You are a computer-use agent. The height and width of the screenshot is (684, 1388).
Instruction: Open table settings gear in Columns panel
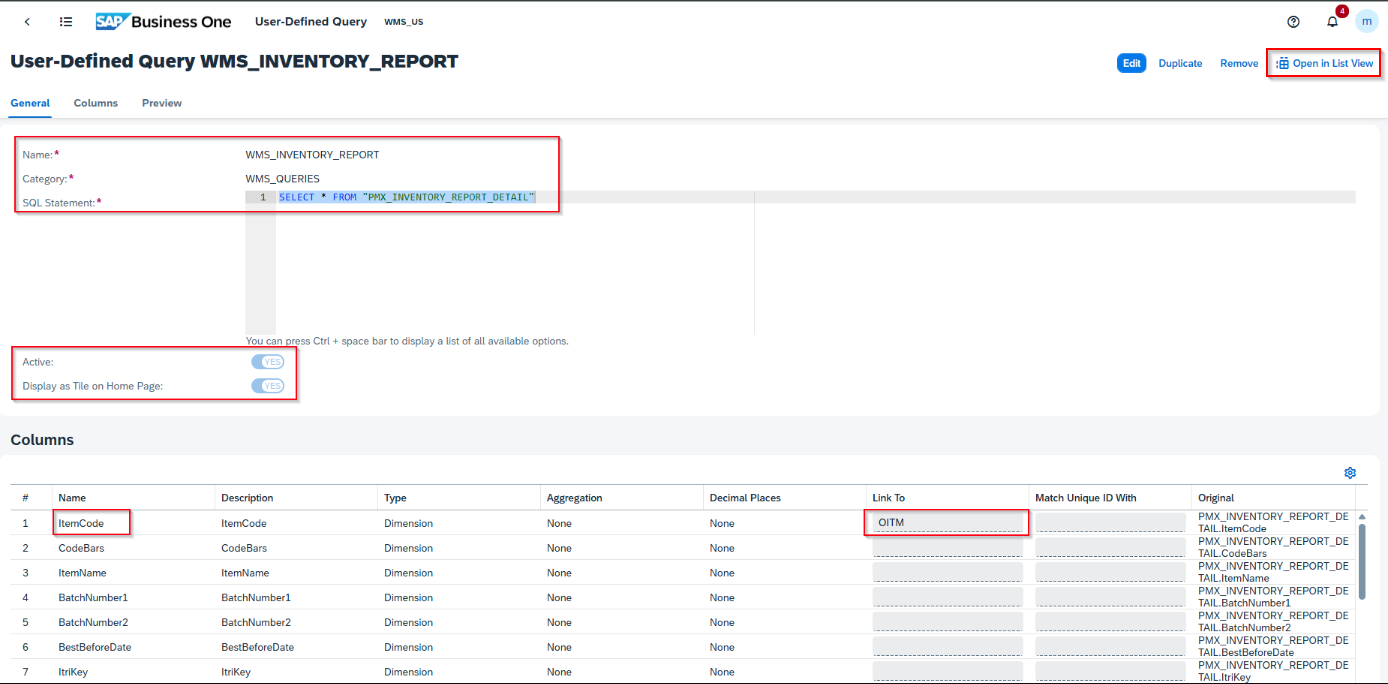tap(1350, 472)
